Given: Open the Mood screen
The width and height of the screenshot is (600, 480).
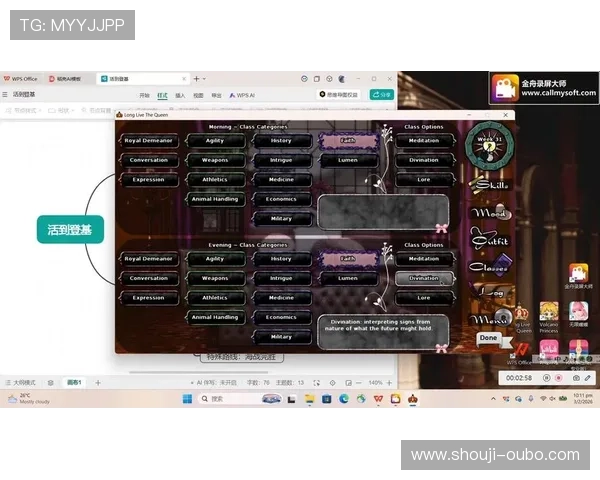Looking at the screenshot, I should pyautogui.click(x=491, y=213).
